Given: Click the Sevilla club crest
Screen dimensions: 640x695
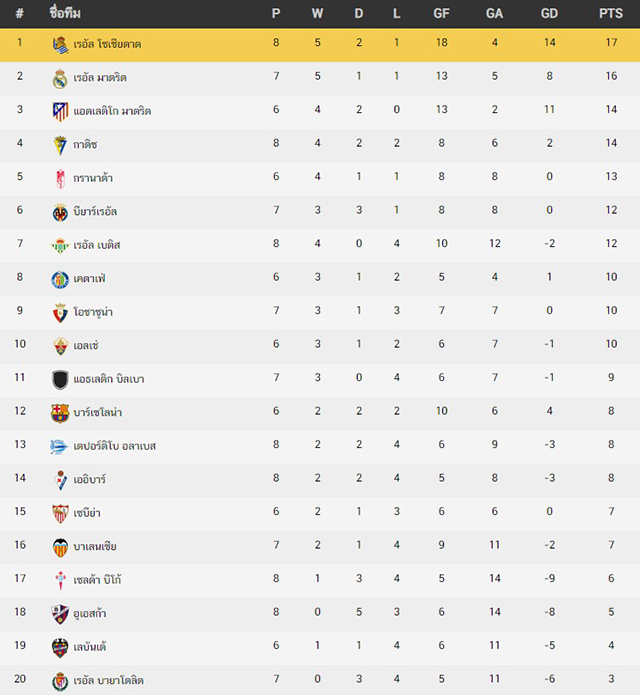Looking at the screenshot, I should coord(60,513).
